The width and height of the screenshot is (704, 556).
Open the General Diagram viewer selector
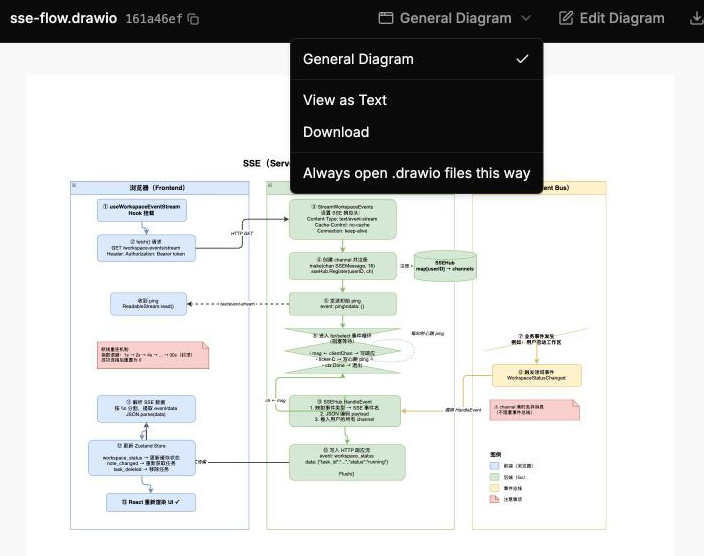455,18
